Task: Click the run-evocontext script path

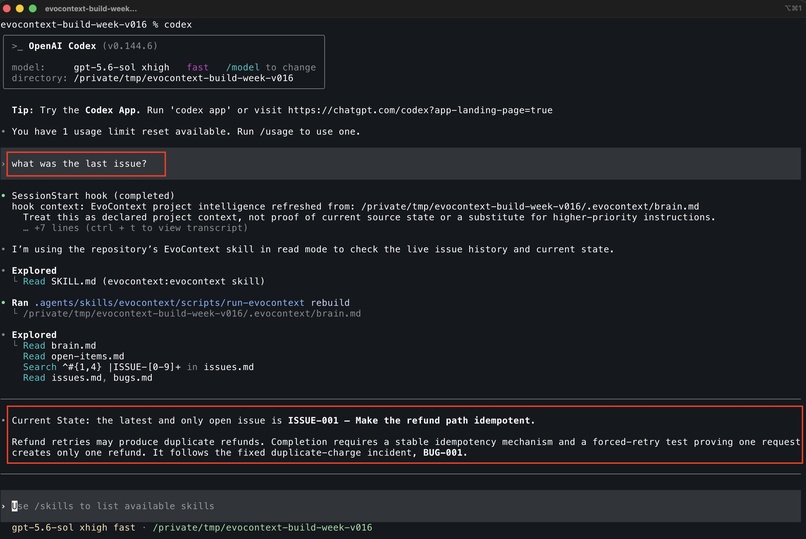Action: point(169,303)
